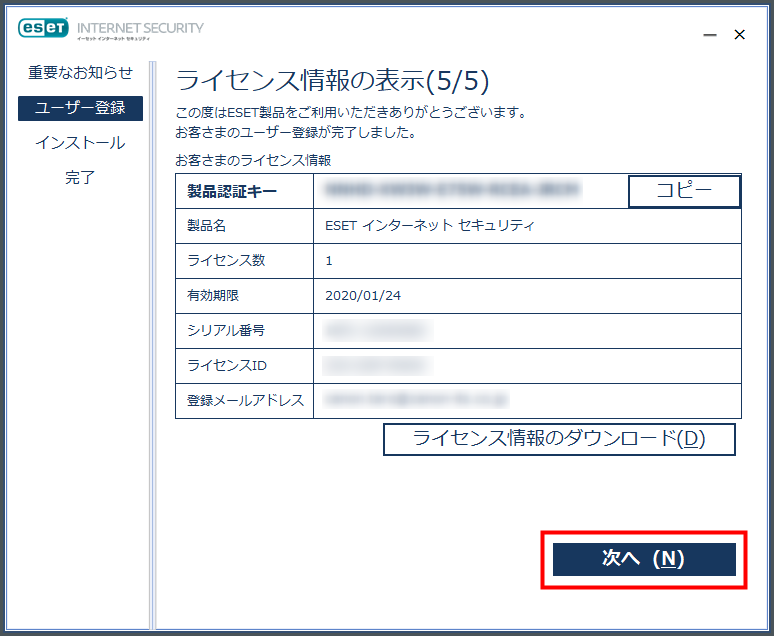
Task: Select the 重要なお知らせ step
Action: pyautogui.click(x=80, y=73)
